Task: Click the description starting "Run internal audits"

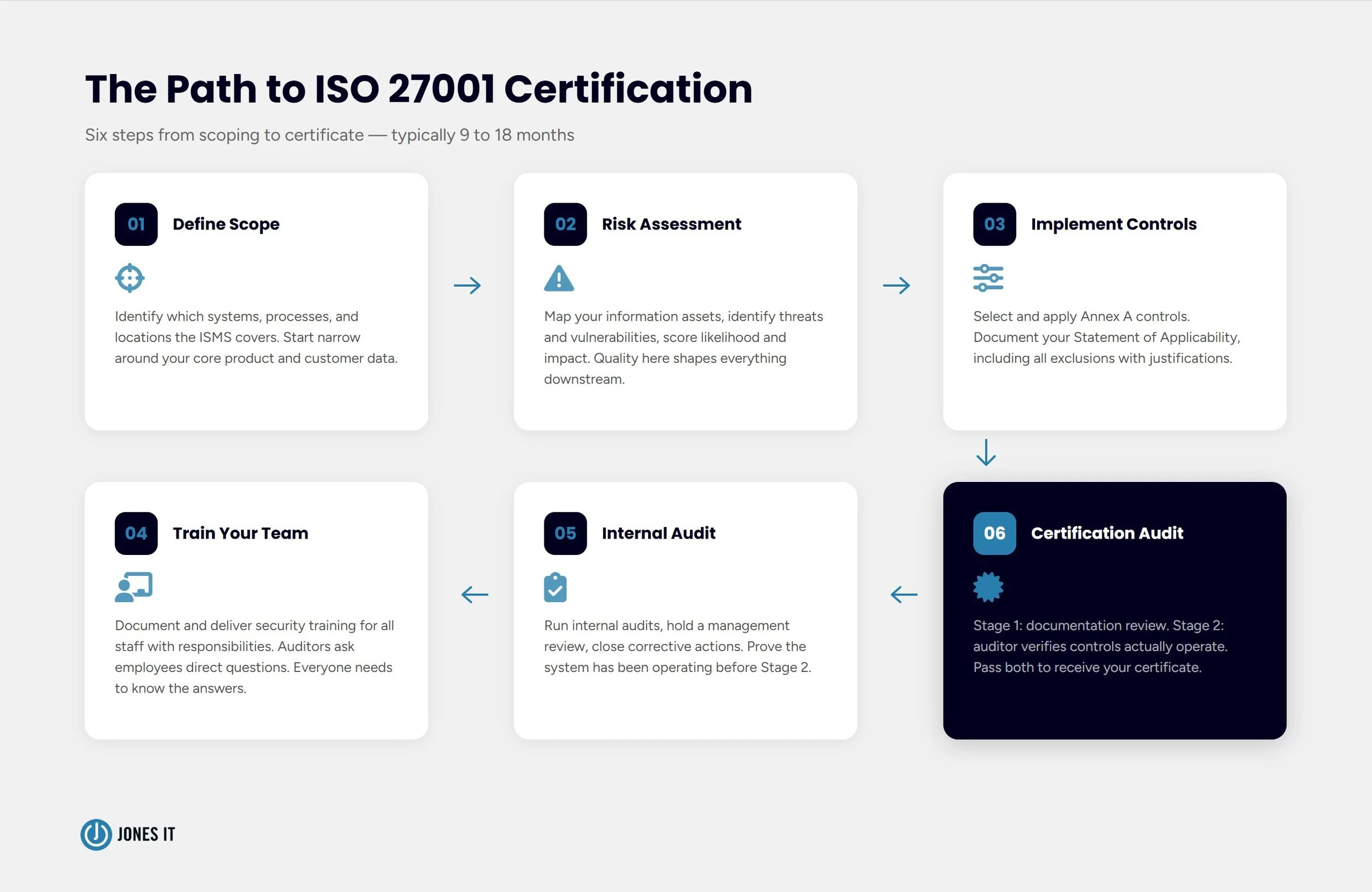Action: coord(677,647)
